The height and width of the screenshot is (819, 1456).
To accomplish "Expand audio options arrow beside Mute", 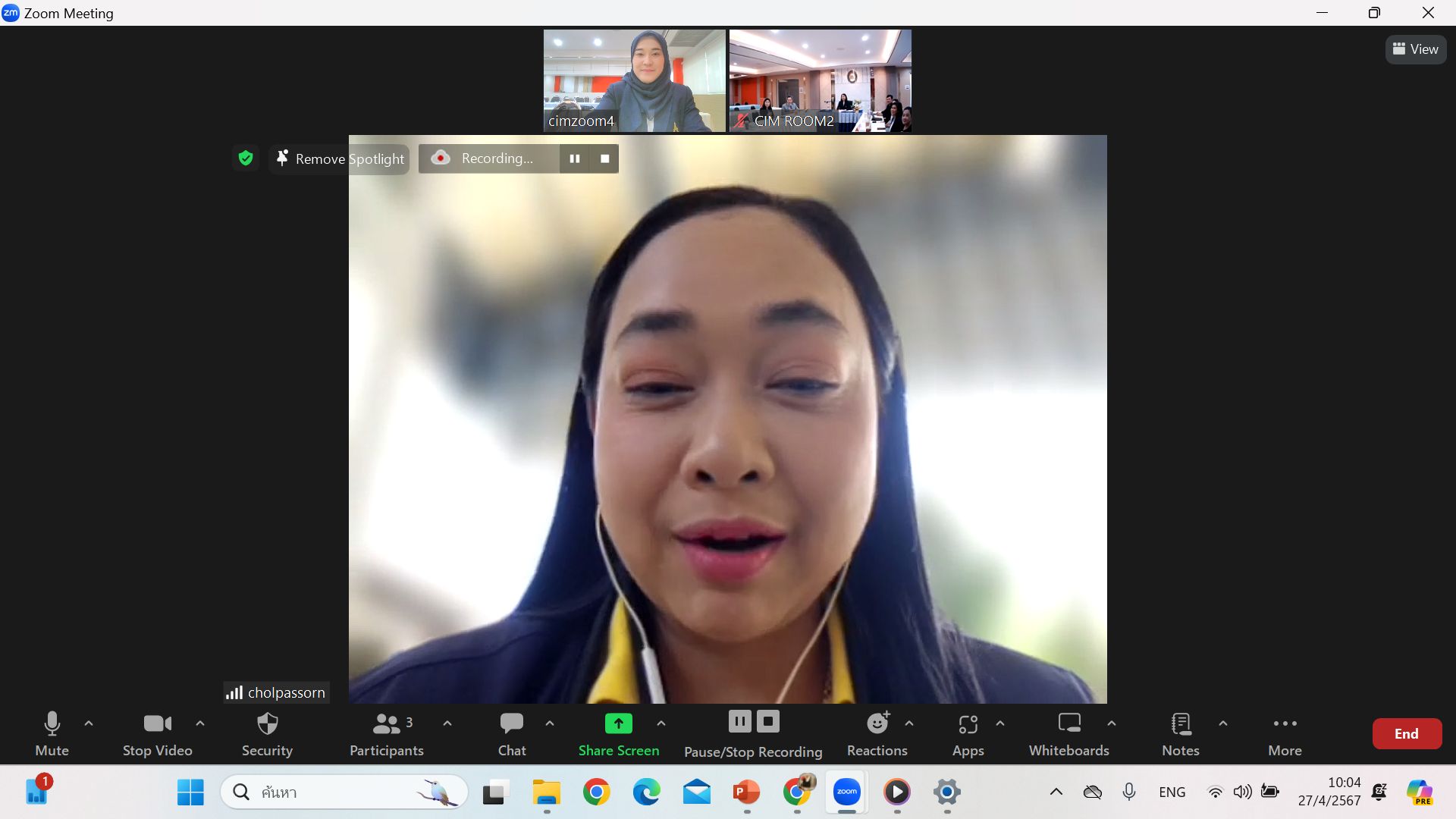I will (89, 723).
